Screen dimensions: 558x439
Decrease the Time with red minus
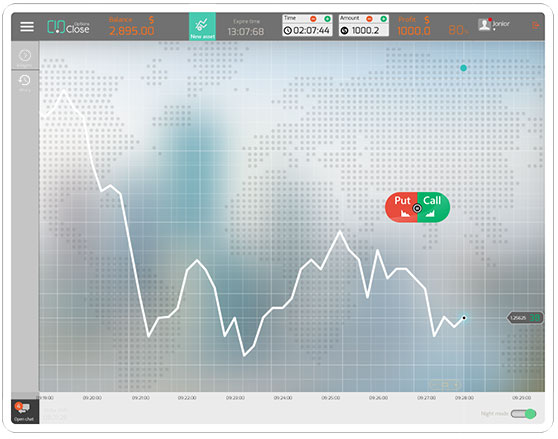coord(313,18)
